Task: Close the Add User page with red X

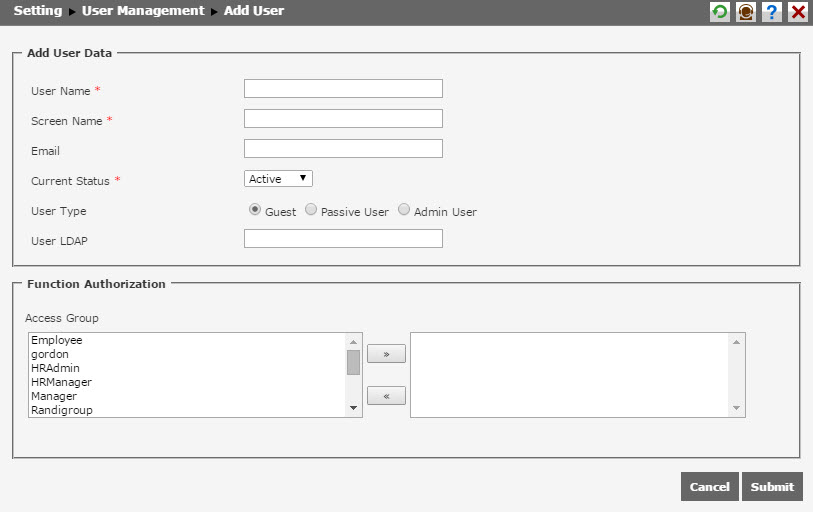Action: (798, 11)
